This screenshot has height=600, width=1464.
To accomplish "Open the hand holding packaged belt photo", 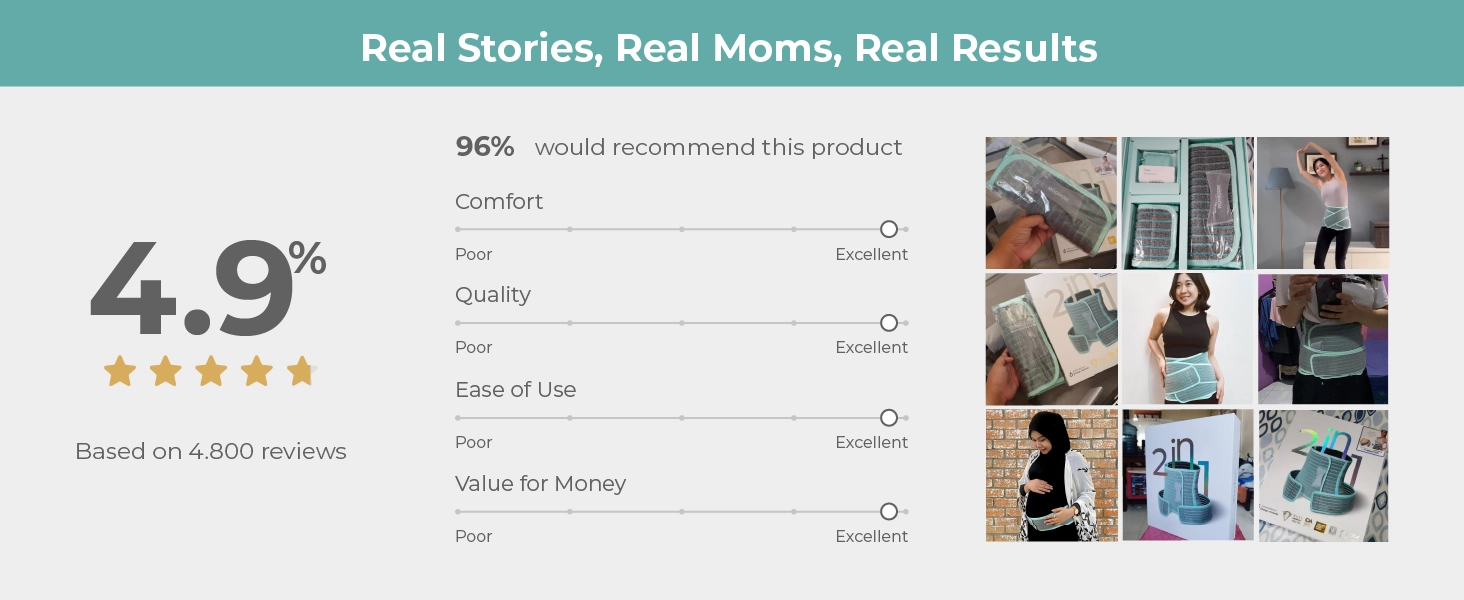I will coord(1051,203).
